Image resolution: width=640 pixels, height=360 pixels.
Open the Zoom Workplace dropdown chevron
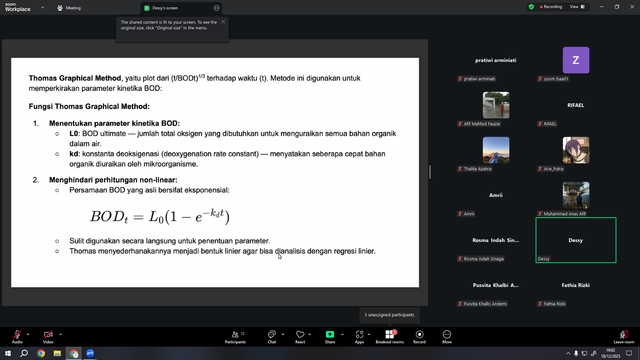click(42, 7)
